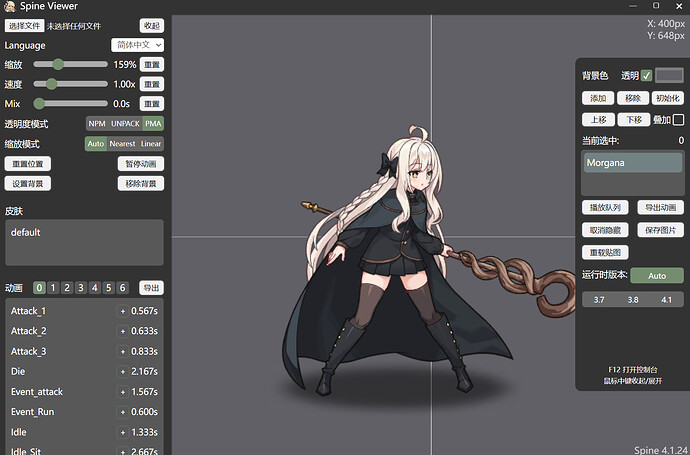Select Morgana in the skeleton list
The image size is (690, 455).
click(x=633, y=163)
